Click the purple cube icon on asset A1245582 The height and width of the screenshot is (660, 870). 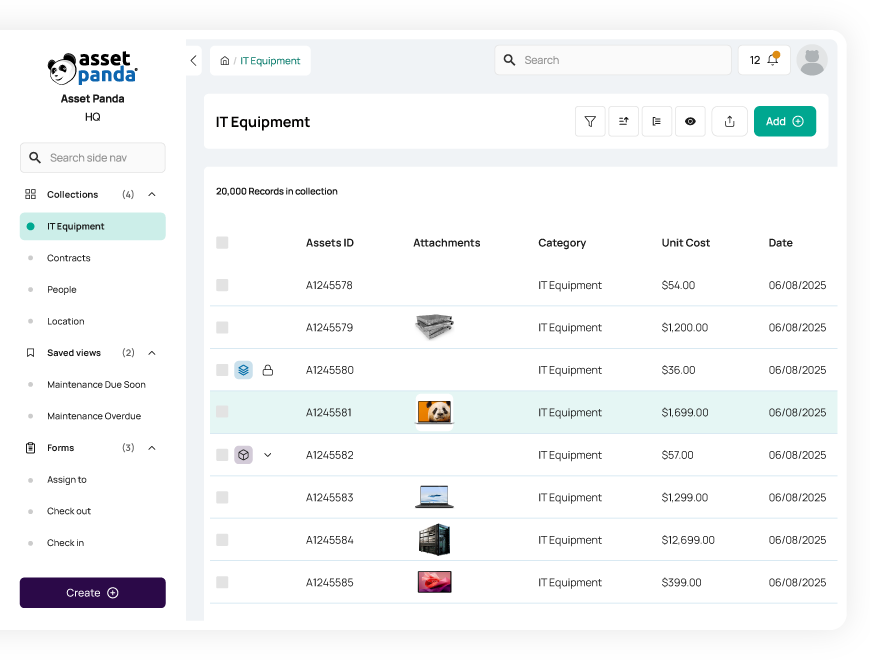pyautogui.click(x=244, y=454)
